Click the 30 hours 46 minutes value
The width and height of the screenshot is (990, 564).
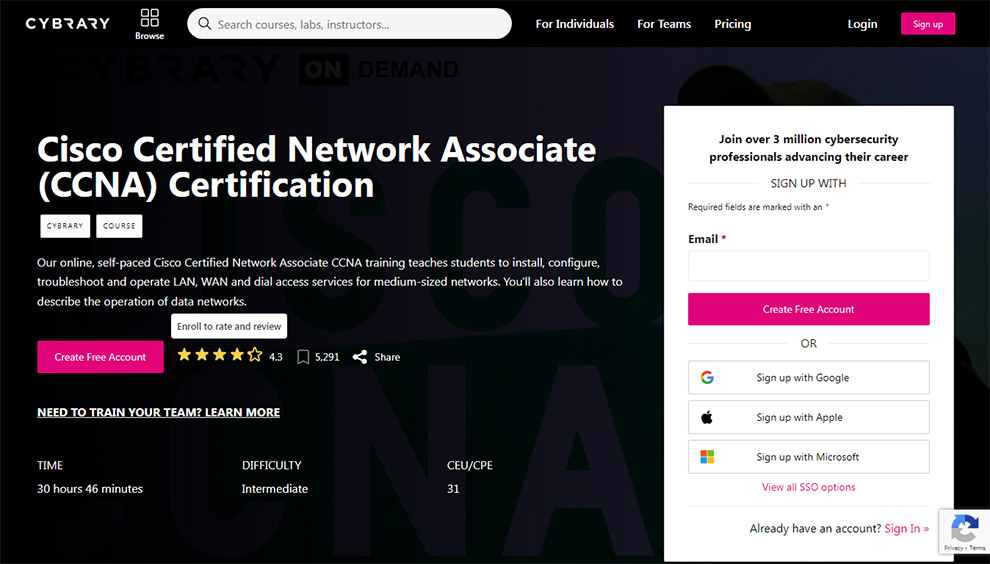90,489
